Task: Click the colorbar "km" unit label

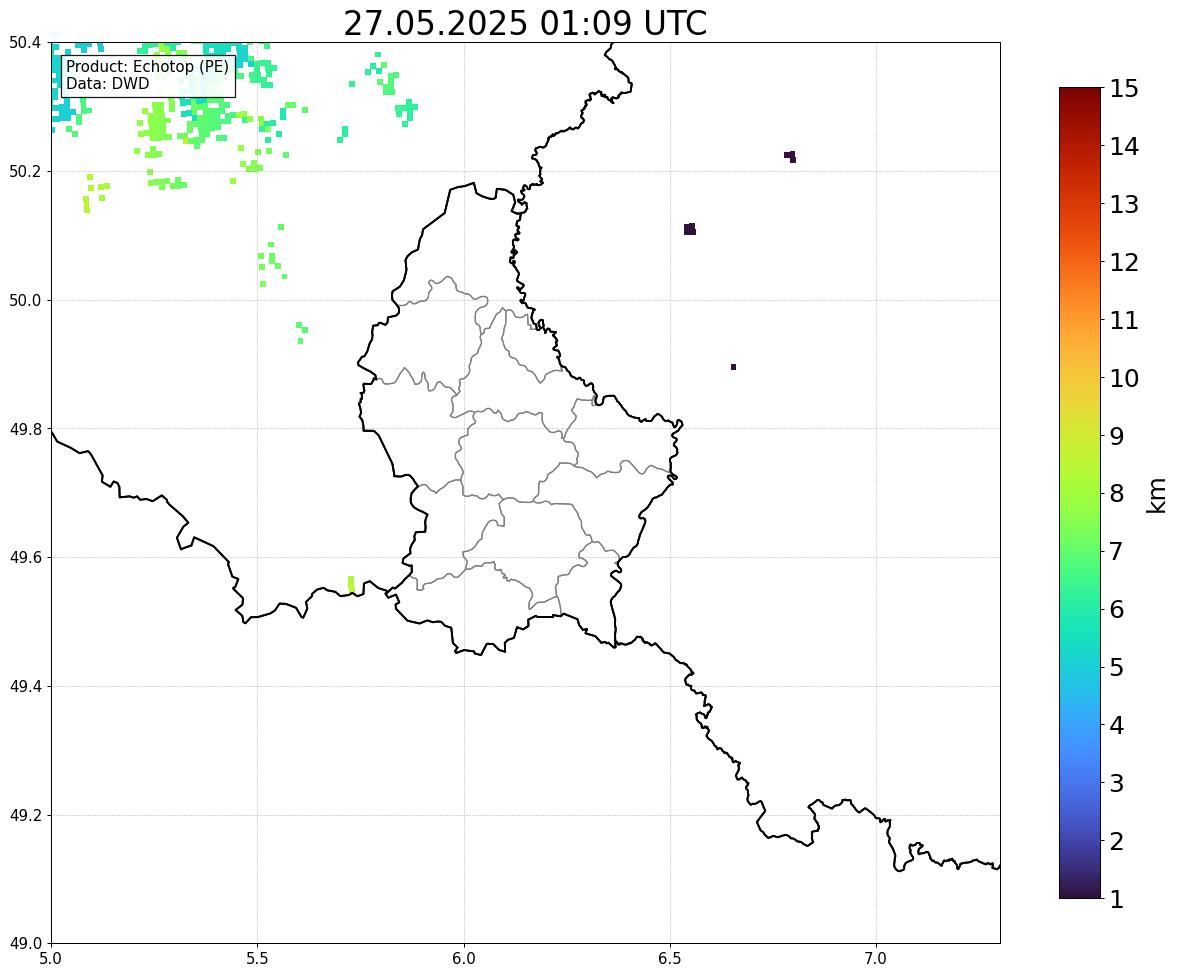Action: tap(1157, 496)
